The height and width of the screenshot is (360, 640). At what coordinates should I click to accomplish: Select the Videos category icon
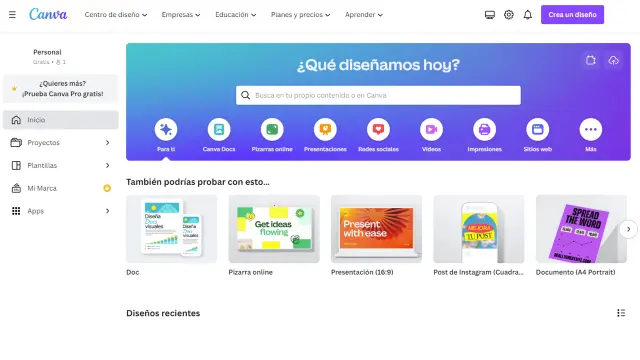pos(431,129)
